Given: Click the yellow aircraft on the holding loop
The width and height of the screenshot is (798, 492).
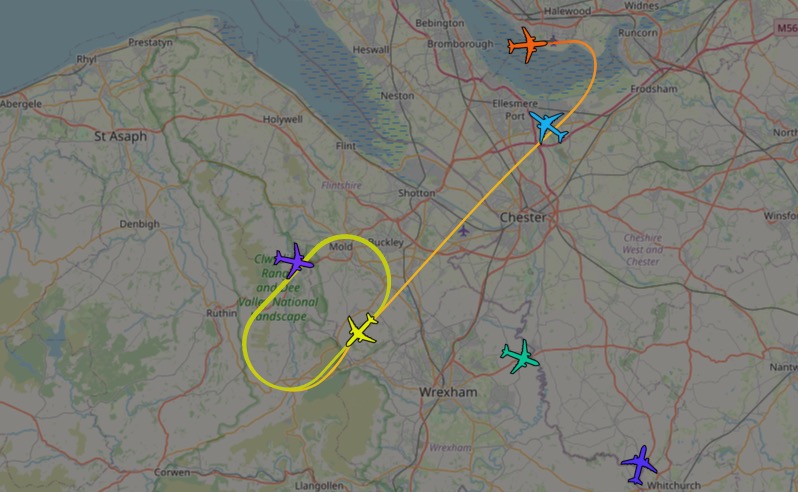Looking at the screenshot, I should pos(362,330).
